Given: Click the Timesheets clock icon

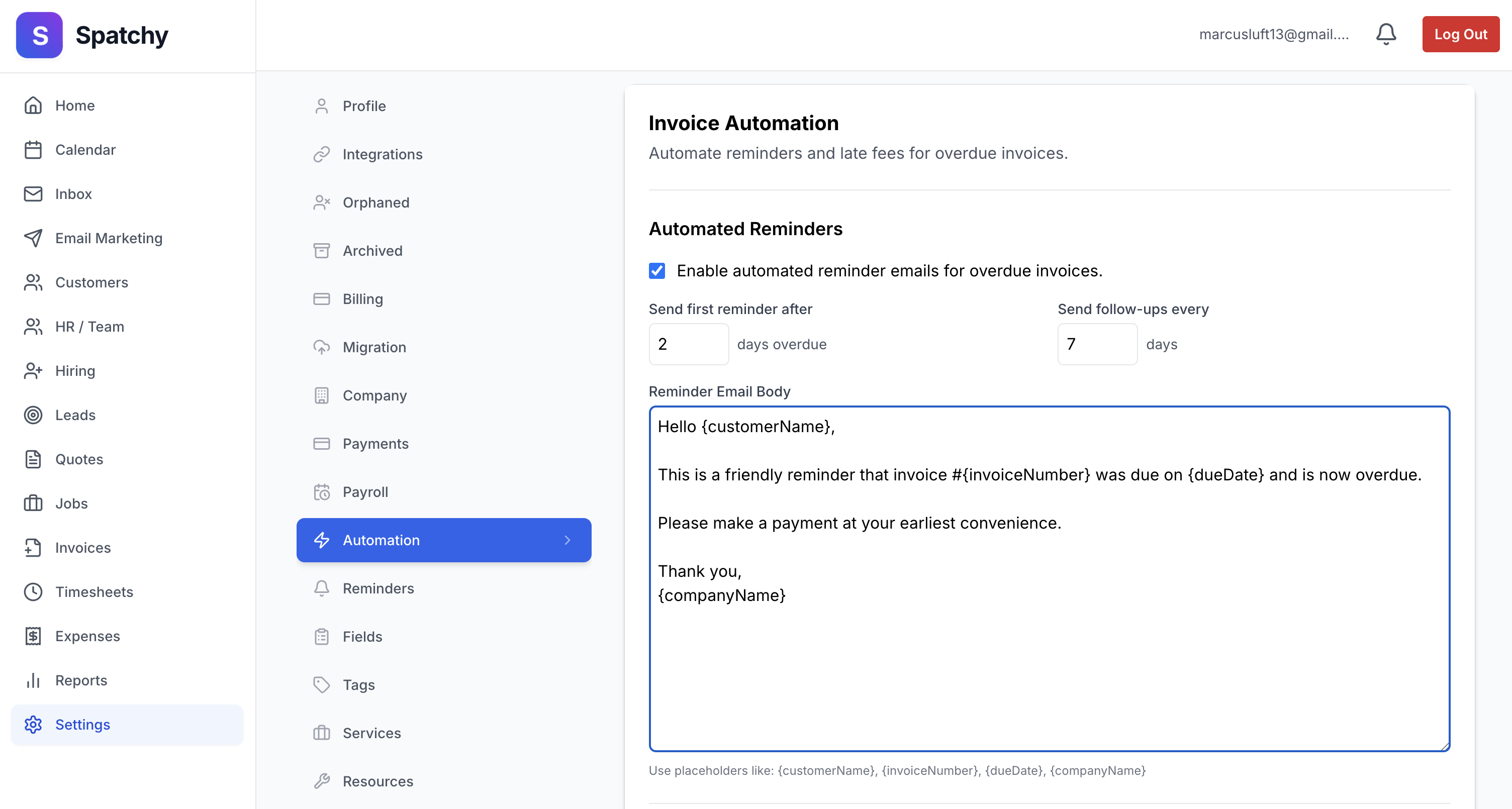Looking at the screenshot, I should 34,592.
